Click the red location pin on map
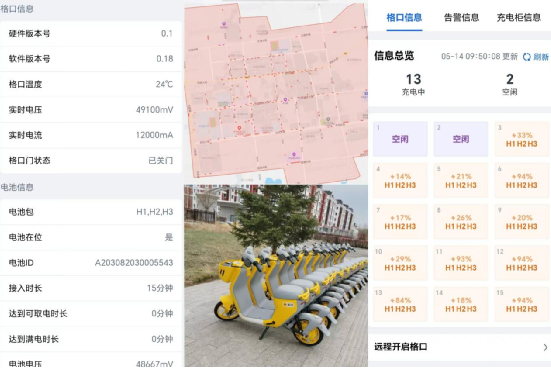551x368 pixels. [239, 129]
